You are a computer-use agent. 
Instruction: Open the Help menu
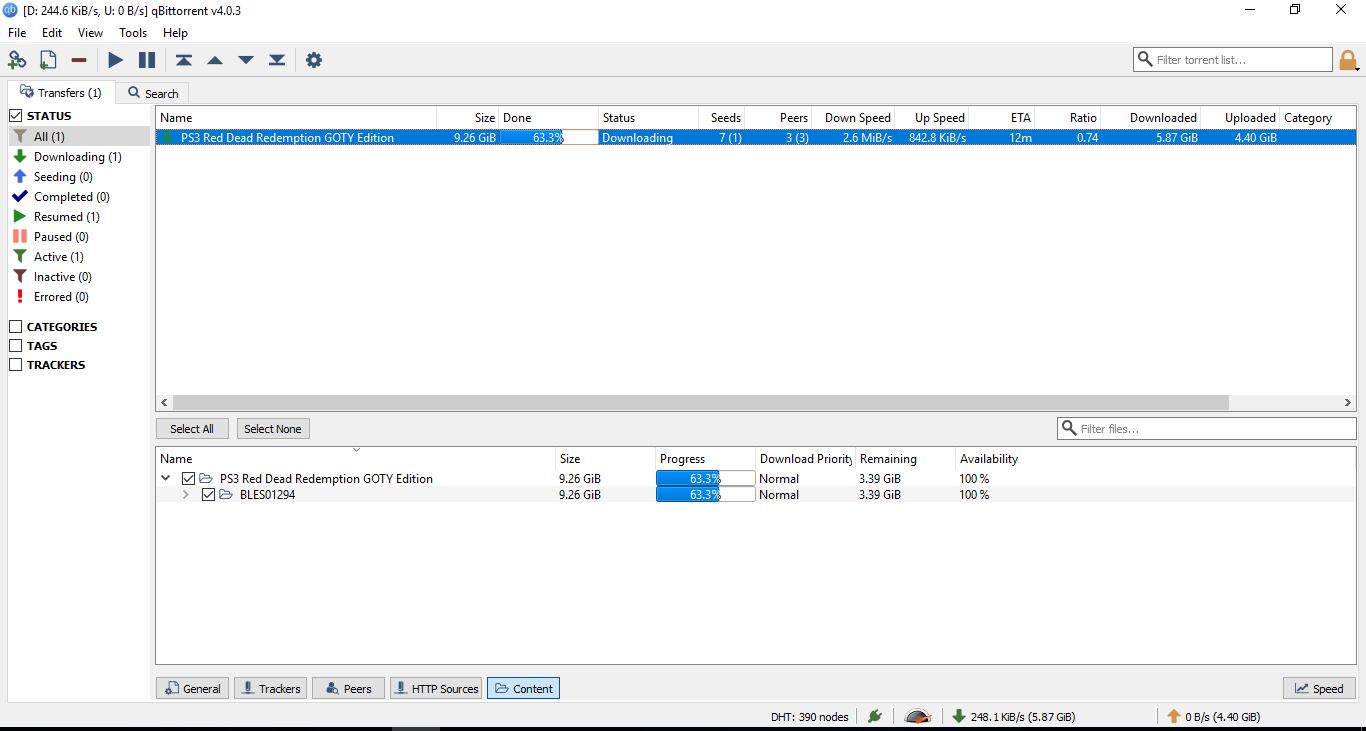click(x=175, y=33)
